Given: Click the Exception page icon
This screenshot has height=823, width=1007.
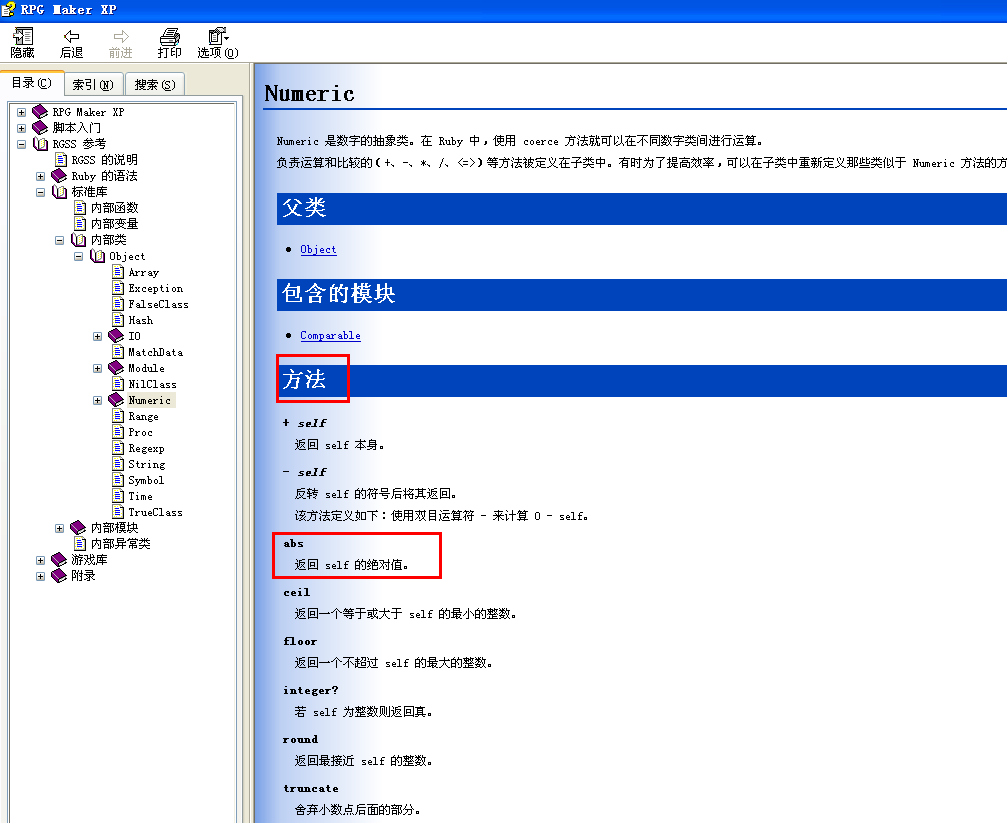Looking at the screenshot, I should [118, 288].
